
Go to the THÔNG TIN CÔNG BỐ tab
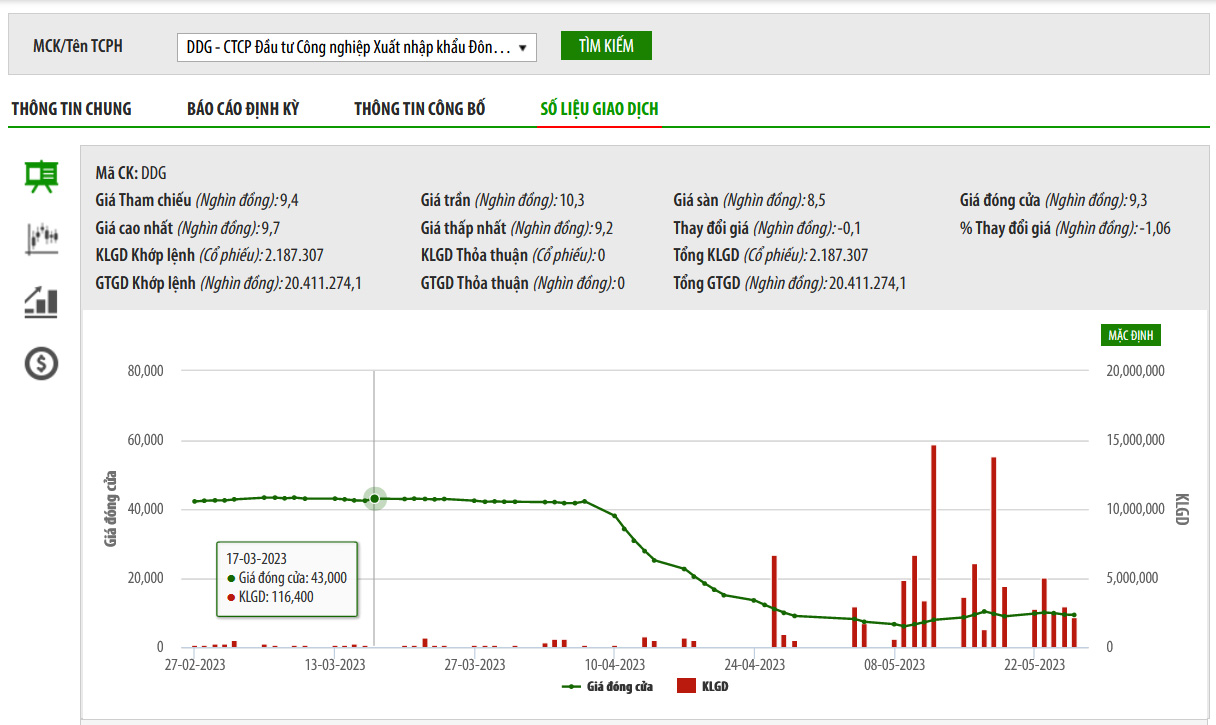pyautogui.click(x=420, y=109)
